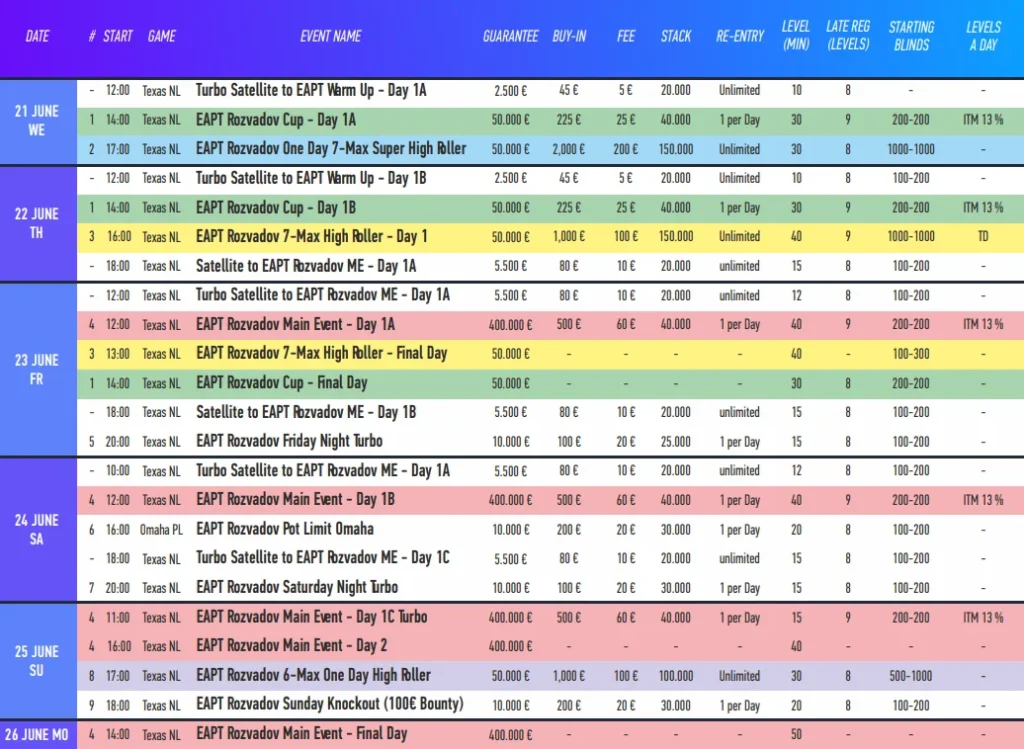Open EAPT Rozvadov One Day 7-Max Super High Roller

click(x=331, y=149)
